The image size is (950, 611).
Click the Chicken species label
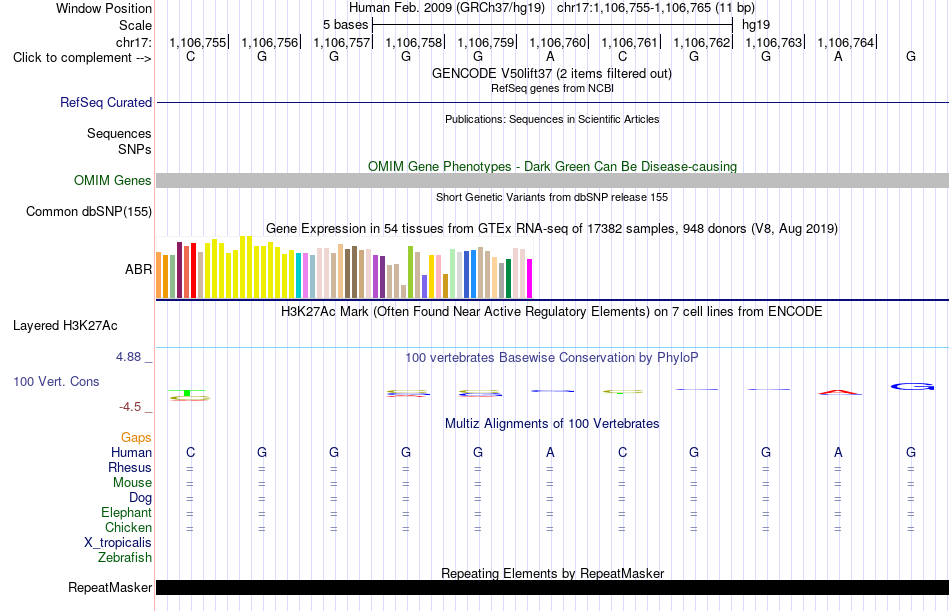coord(128,528)
